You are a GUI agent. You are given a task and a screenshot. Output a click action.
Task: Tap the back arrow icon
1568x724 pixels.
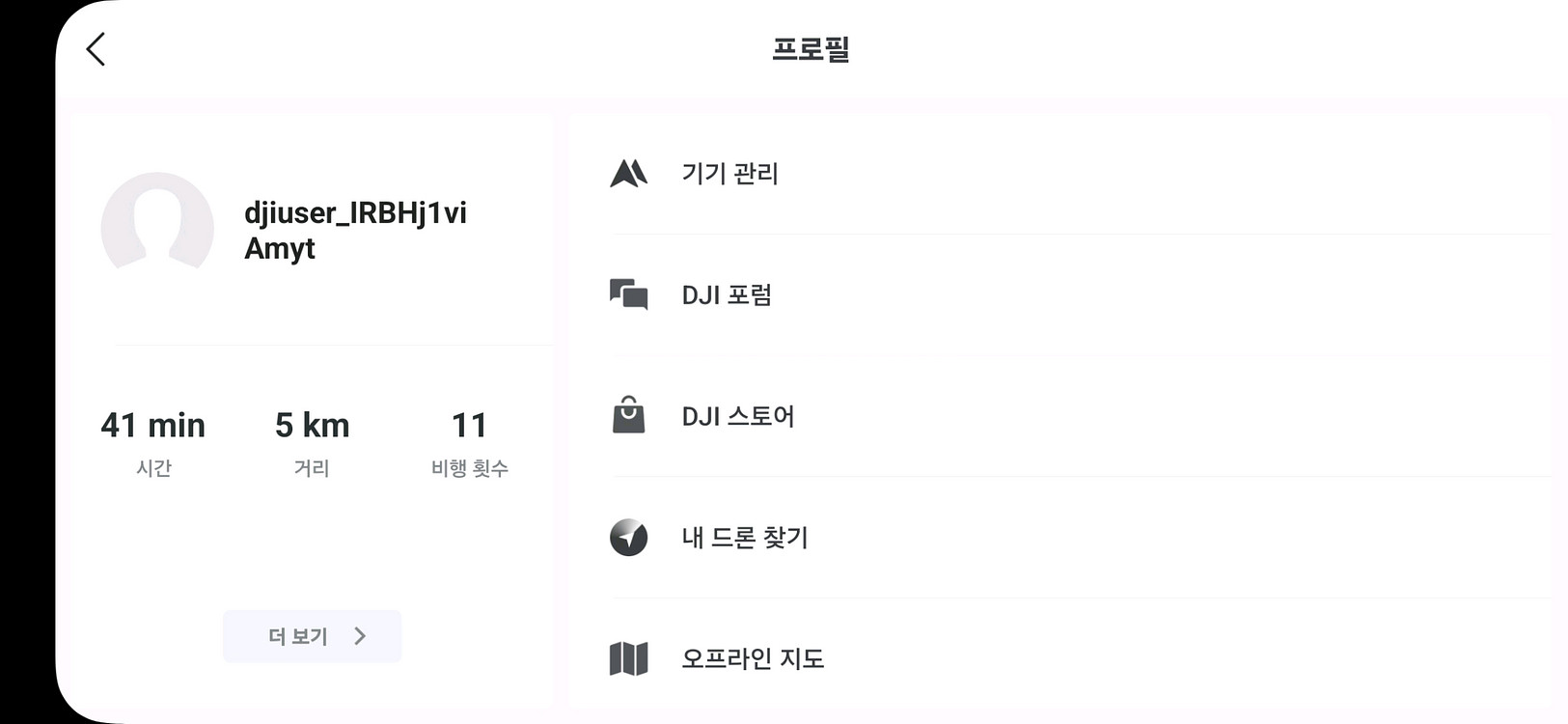(x=96, y=49)
